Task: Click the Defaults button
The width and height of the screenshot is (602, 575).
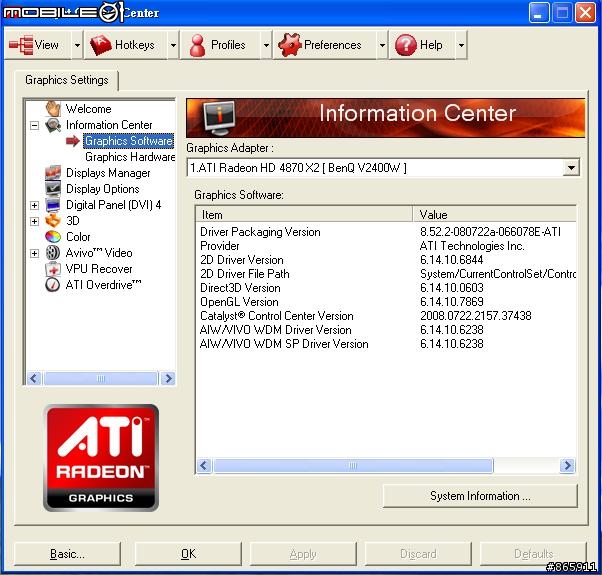Action: [x=533, y=554]
